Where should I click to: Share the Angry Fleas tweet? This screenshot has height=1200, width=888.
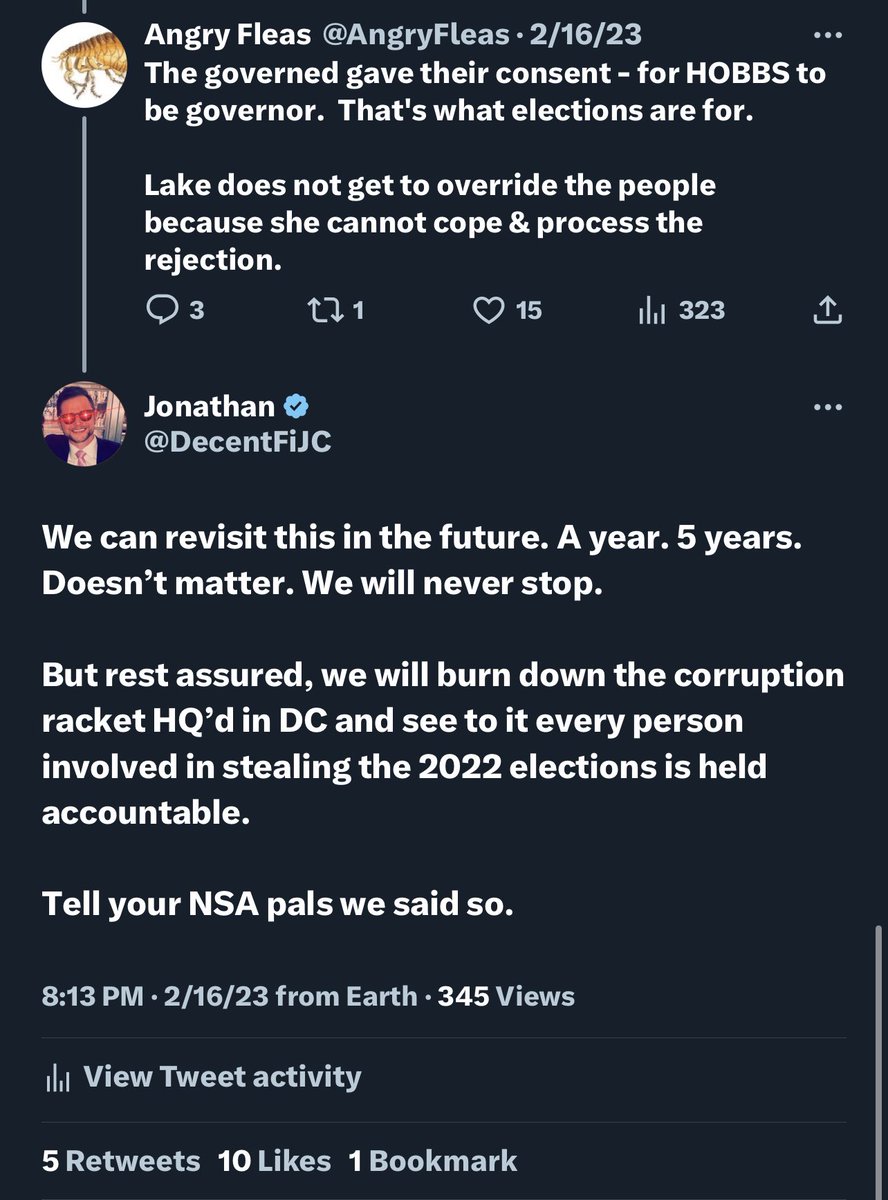827,312
